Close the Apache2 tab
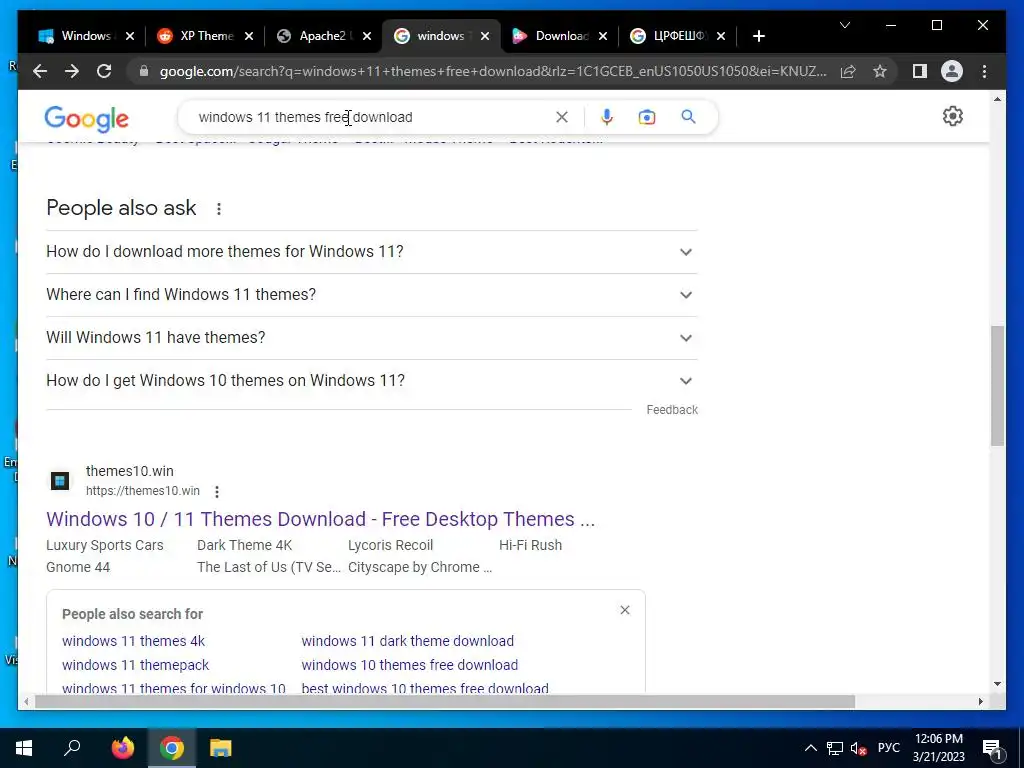The width and height of the screenshot is (1024, 768). click(367, 36)
